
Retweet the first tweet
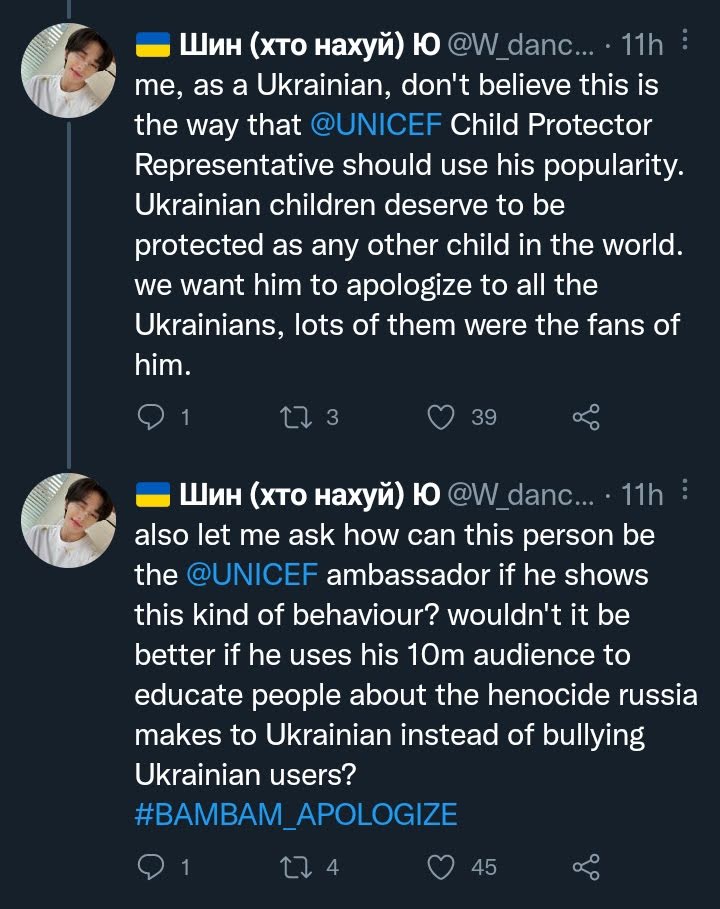click(x=294, y=417)
